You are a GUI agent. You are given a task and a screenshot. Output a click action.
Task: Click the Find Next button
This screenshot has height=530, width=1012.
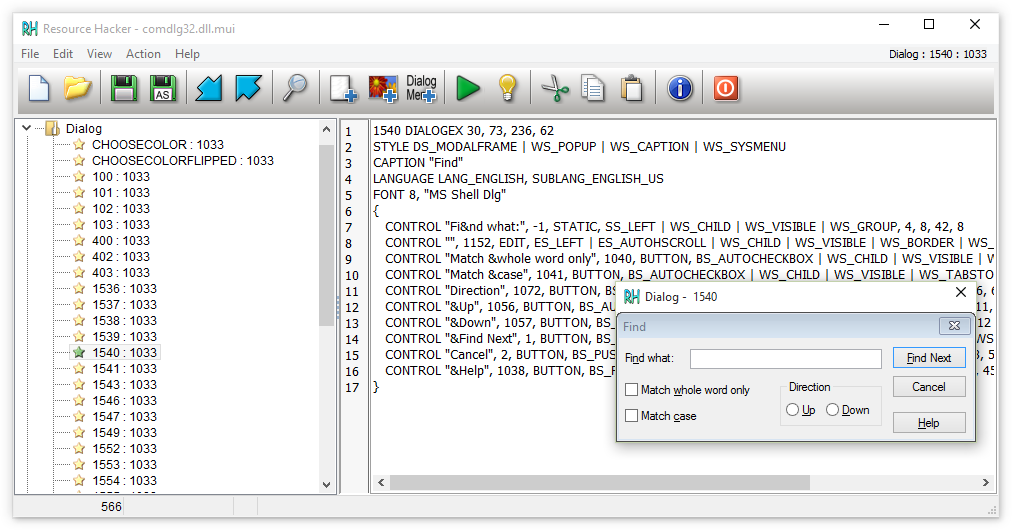[x=929, y=358]
